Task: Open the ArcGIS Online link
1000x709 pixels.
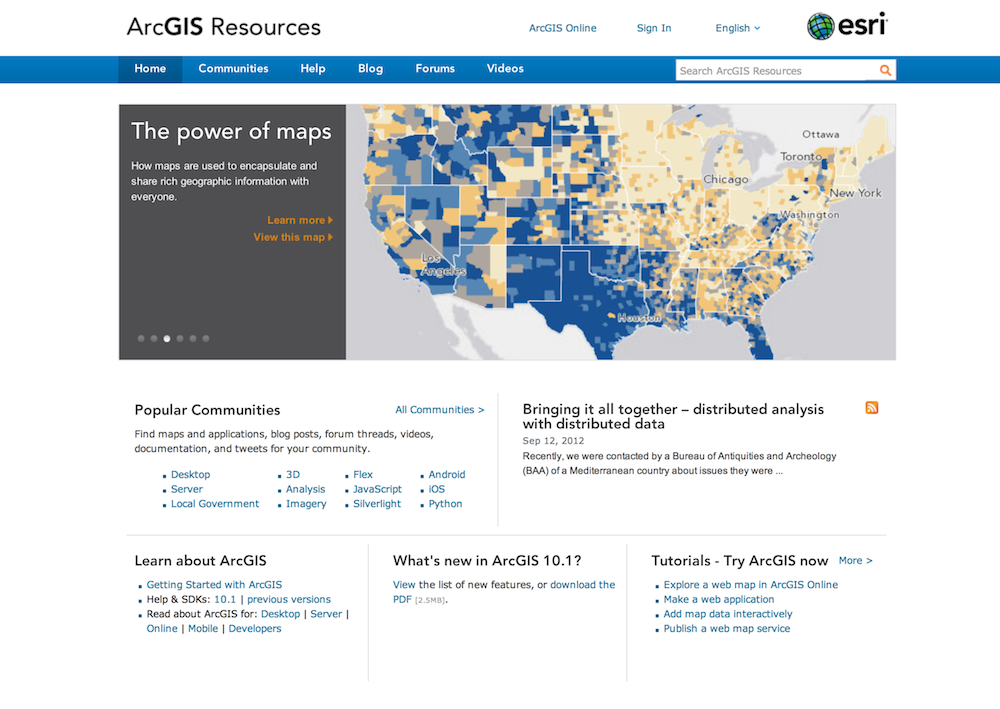Action: 562,28
